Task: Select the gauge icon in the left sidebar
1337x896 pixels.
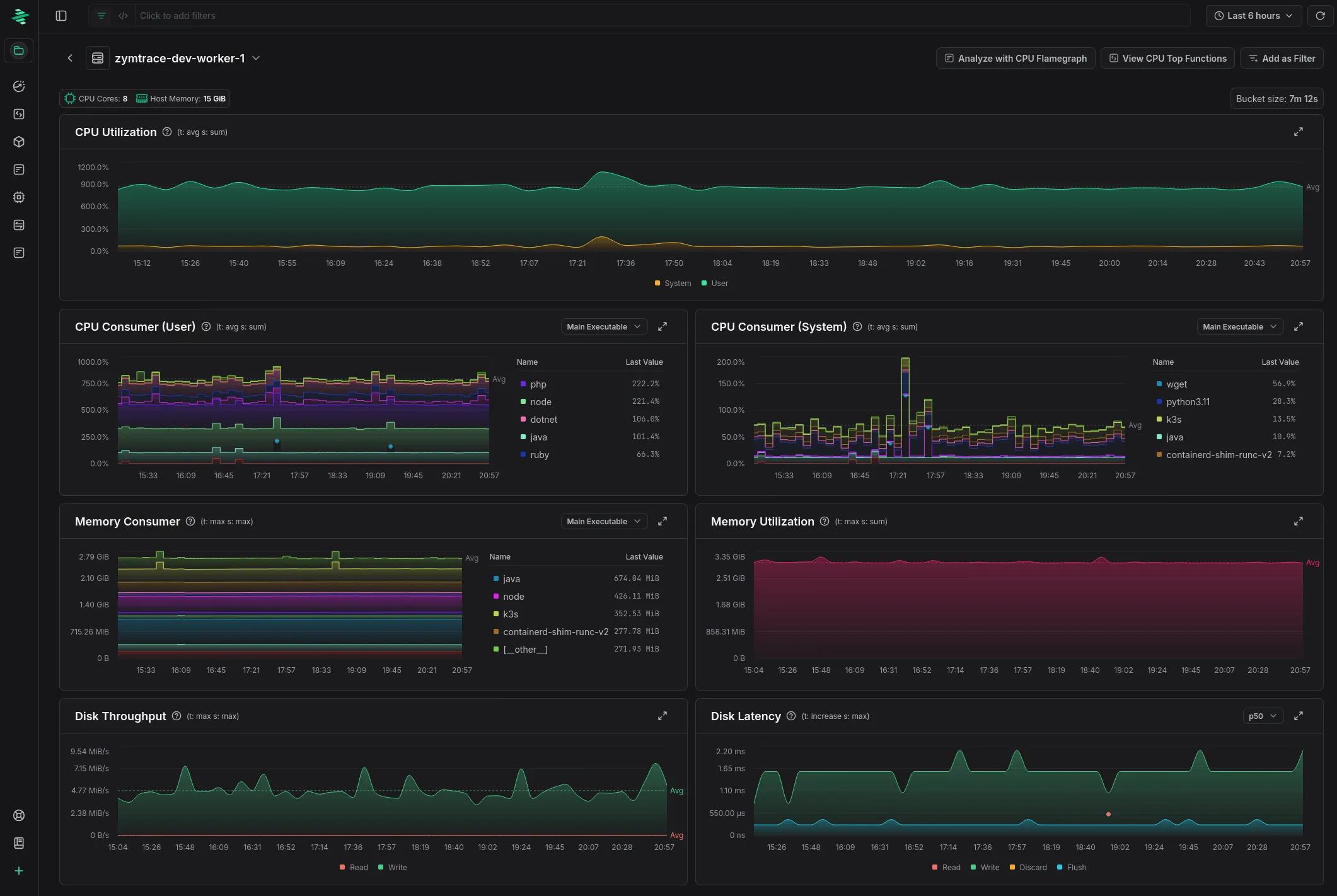Action: coord(18,86)
